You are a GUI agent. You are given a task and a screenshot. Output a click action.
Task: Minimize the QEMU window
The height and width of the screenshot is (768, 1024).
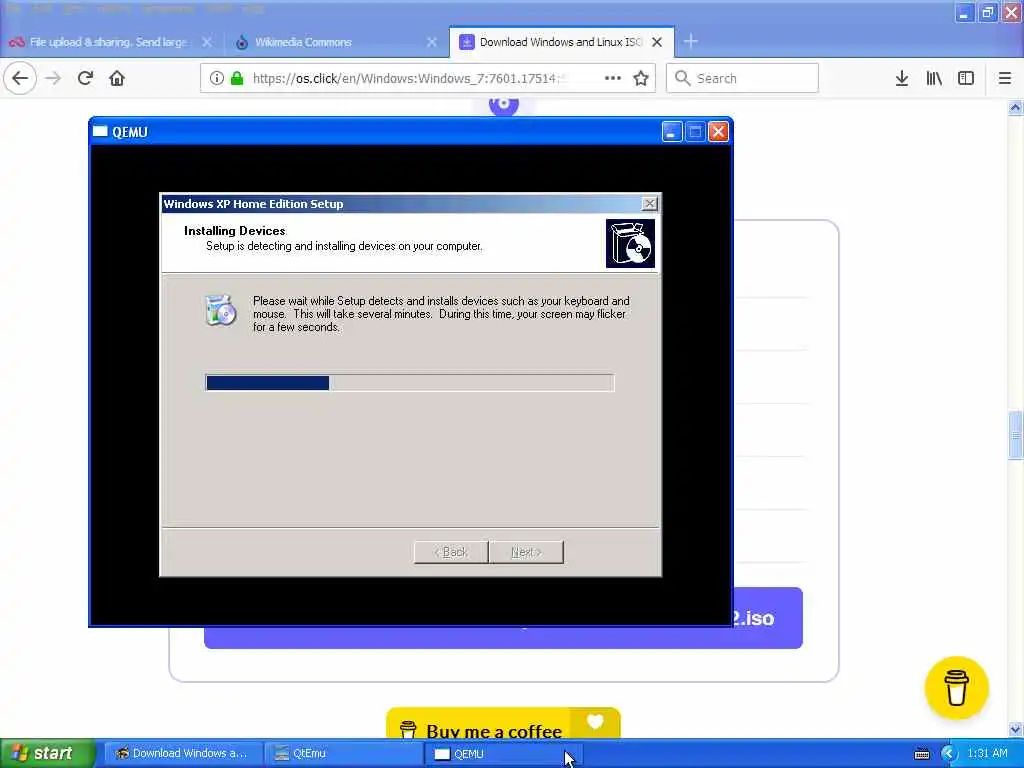pyautogui.click(x=671, y=132)
